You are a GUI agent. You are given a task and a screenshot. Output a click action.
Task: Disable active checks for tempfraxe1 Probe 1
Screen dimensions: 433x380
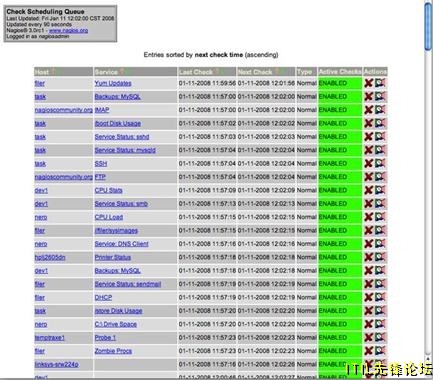[x=368, y=338]
